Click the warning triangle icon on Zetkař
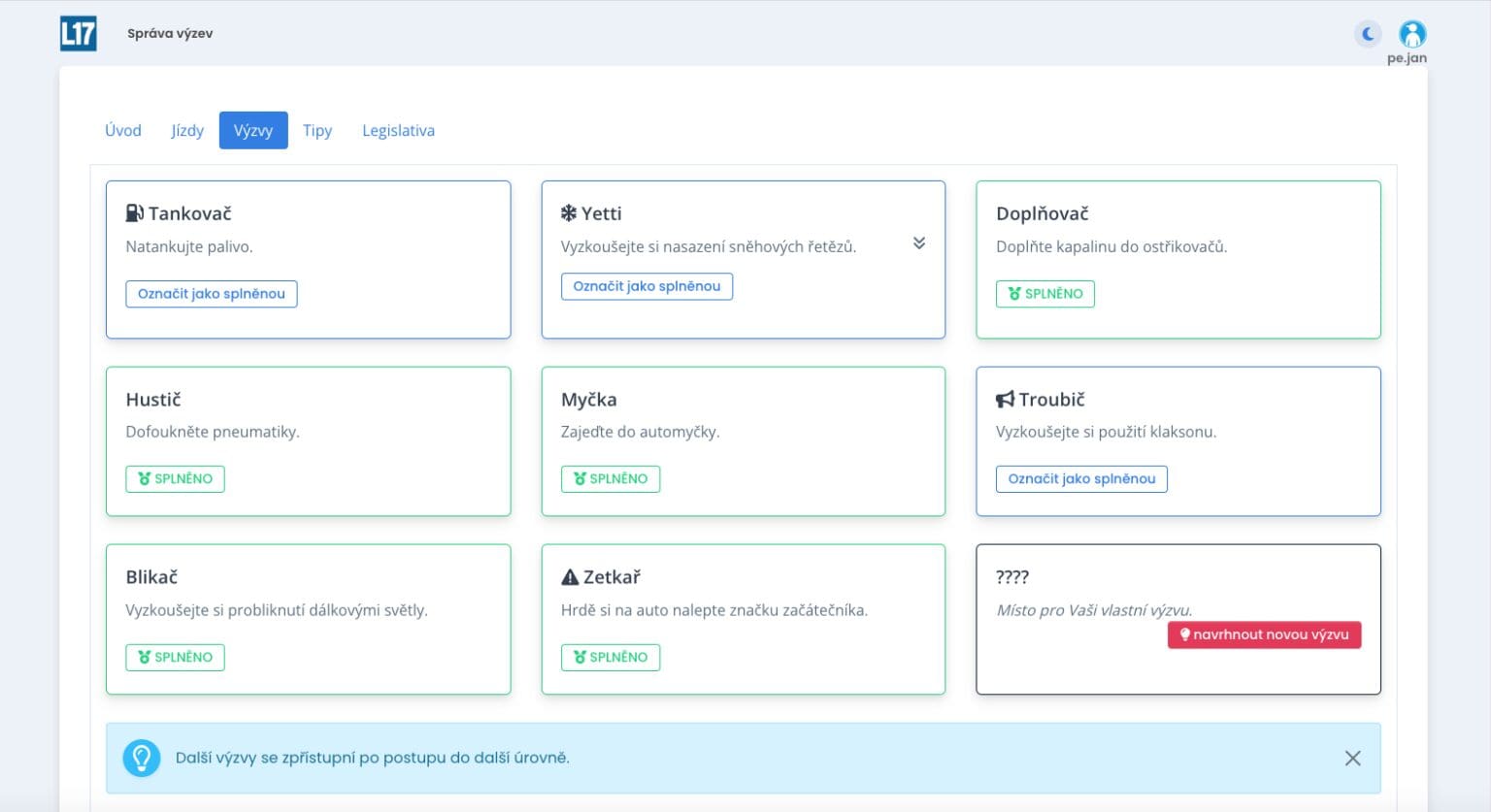The width and height of the screenshot is (1491, 812). tap(570, 577)
